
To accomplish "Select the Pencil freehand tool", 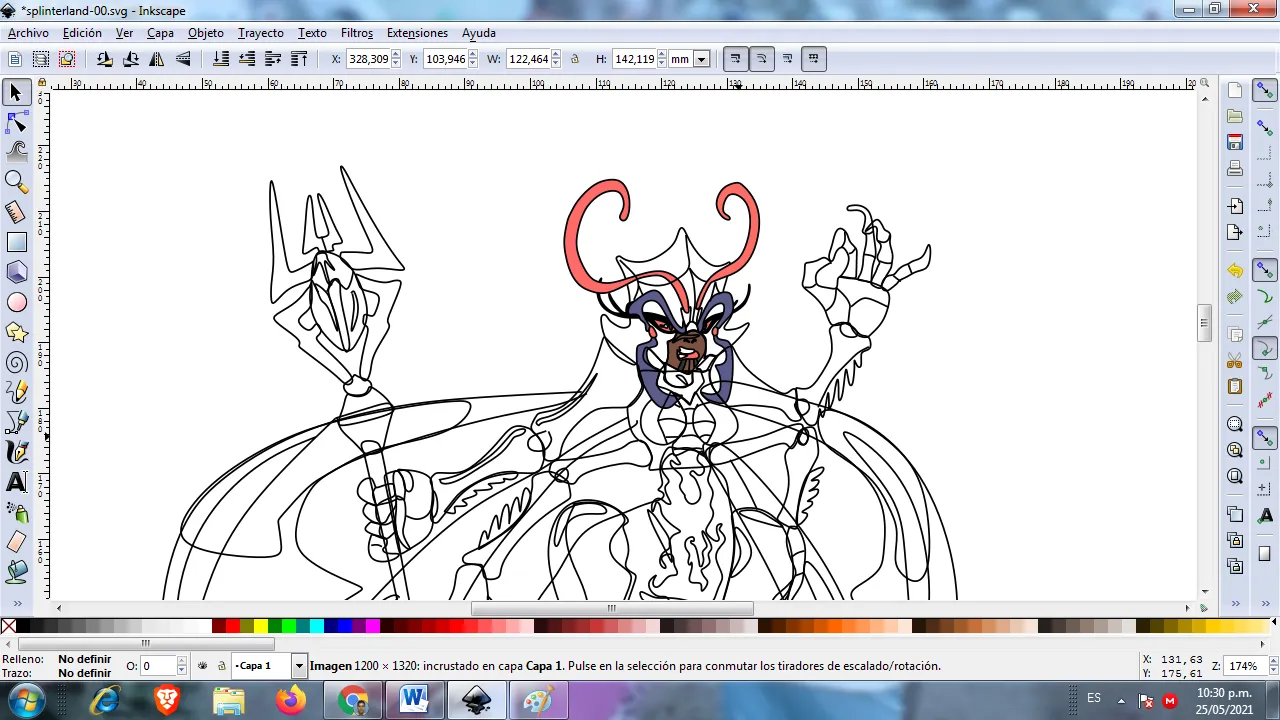I will click(x=17, y=392).
